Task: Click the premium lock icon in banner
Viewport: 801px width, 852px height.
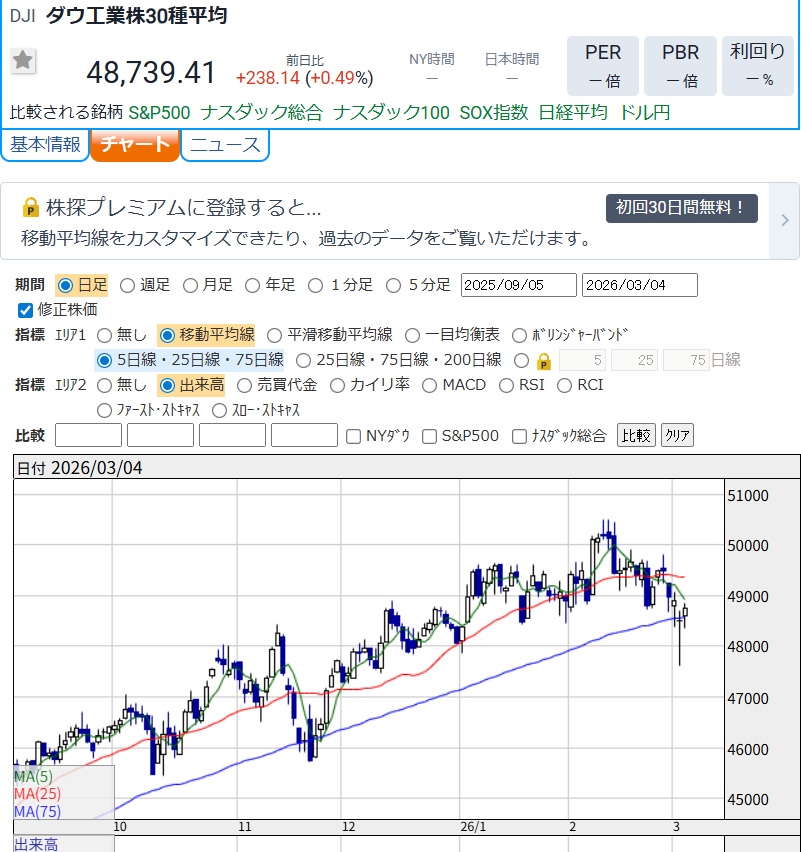Action: (x=31, y=208)
